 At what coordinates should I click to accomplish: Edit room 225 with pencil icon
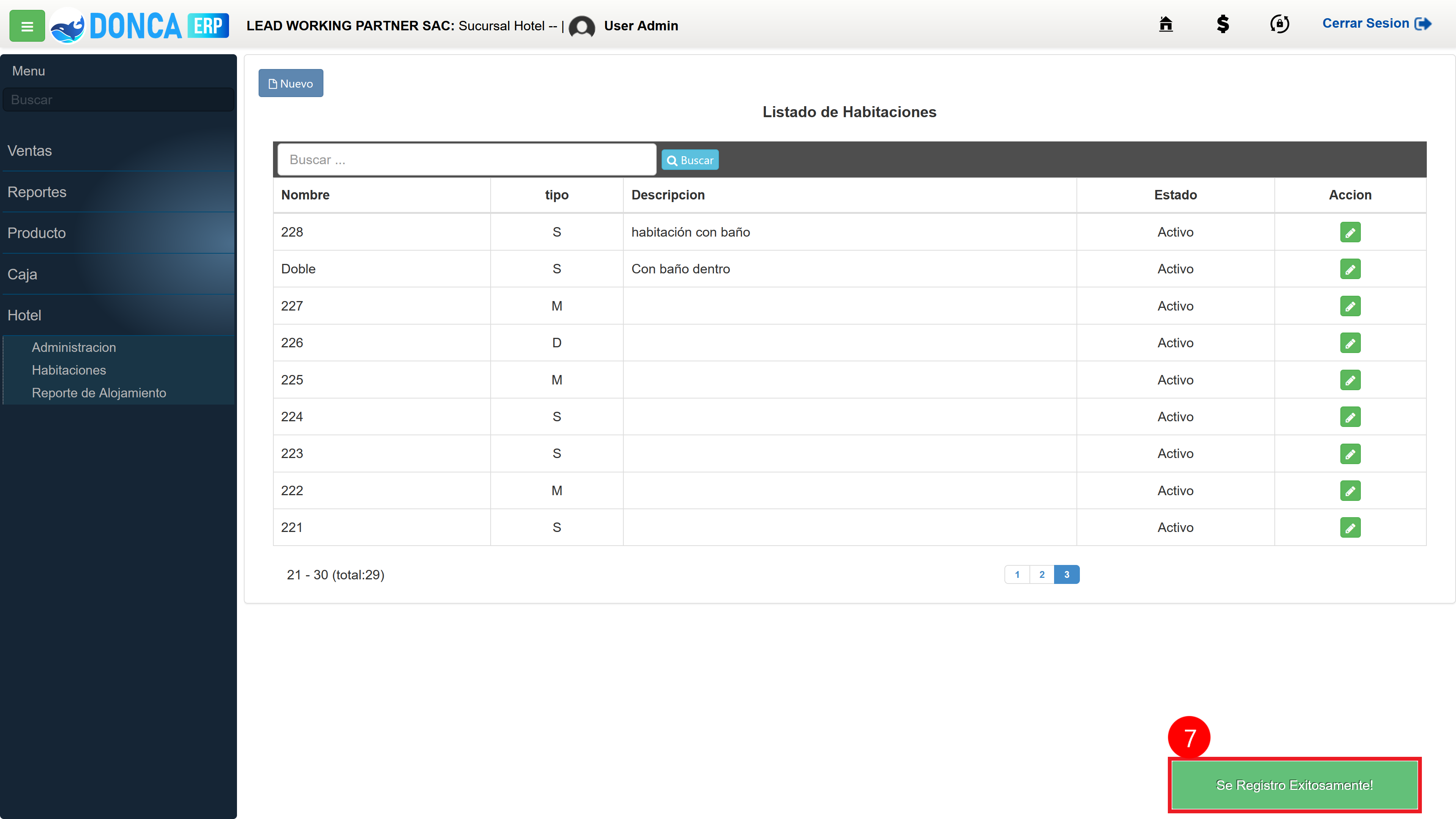1350,380
